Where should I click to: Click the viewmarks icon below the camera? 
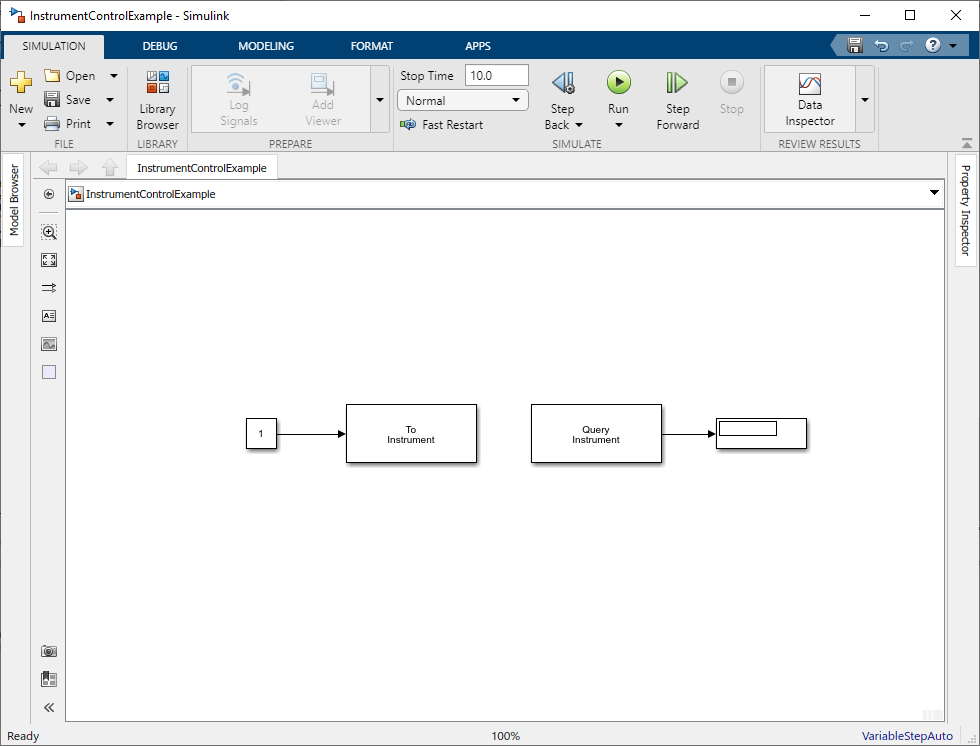pyautogui.click(x=49, y=679)
